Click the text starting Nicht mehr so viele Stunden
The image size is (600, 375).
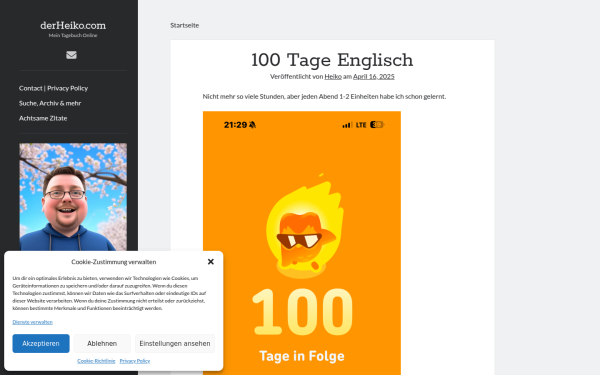point(324,96)
